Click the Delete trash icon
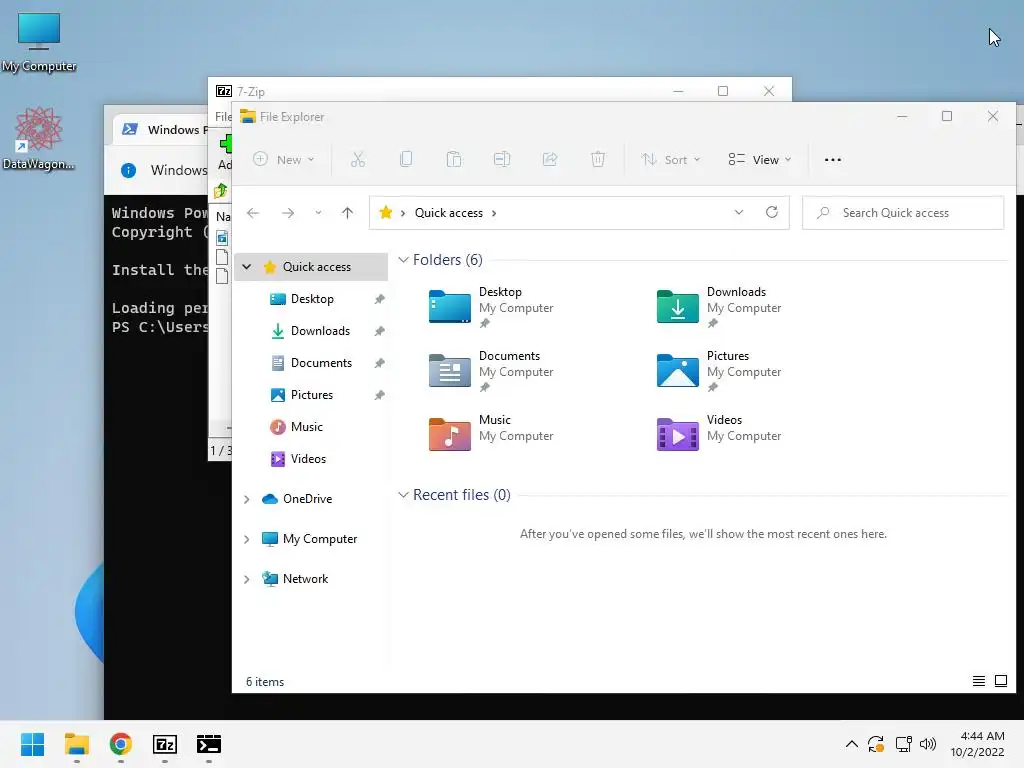Viewport: 1024px width, 768px height. coord(598,159)
